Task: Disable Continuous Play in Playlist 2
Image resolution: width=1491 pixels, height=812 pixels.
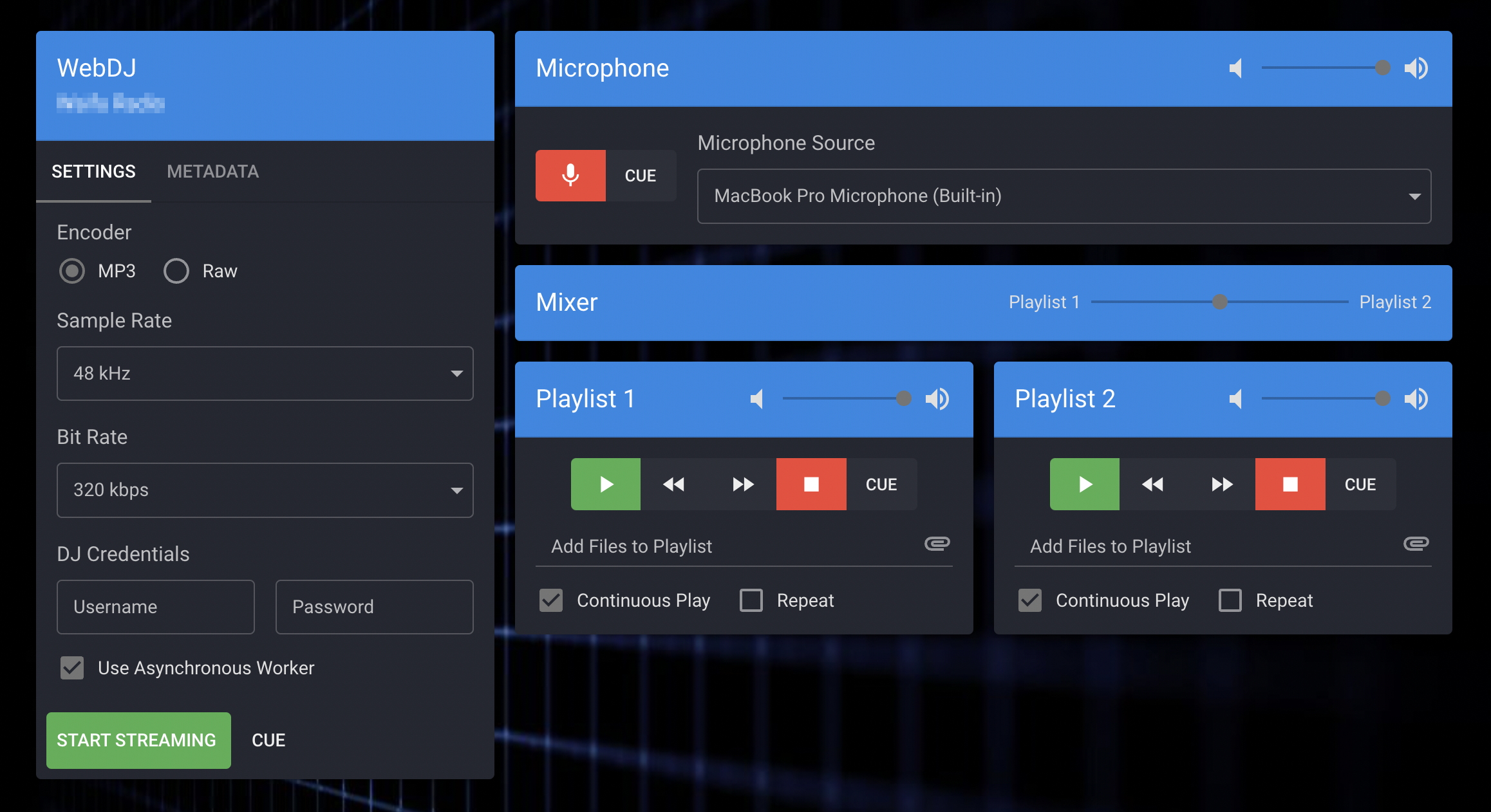Action: (x=1030, y=600)
